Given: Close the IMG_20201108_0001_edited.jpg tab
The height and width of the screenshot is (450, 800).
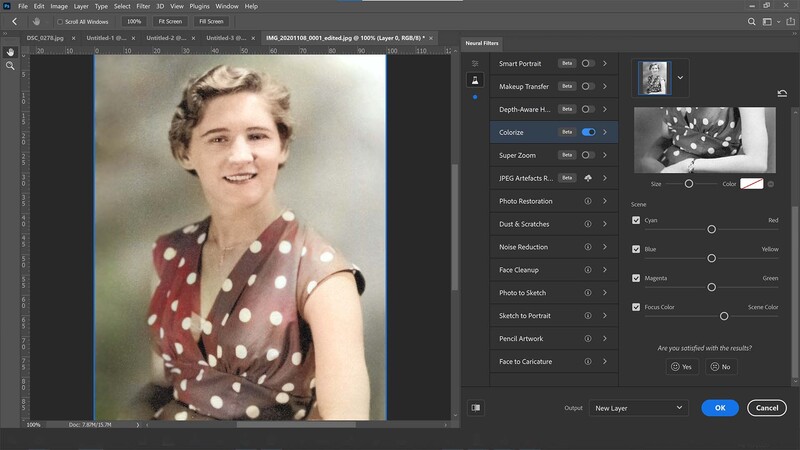Looking at the screenshot, I should tap(431, 38).
